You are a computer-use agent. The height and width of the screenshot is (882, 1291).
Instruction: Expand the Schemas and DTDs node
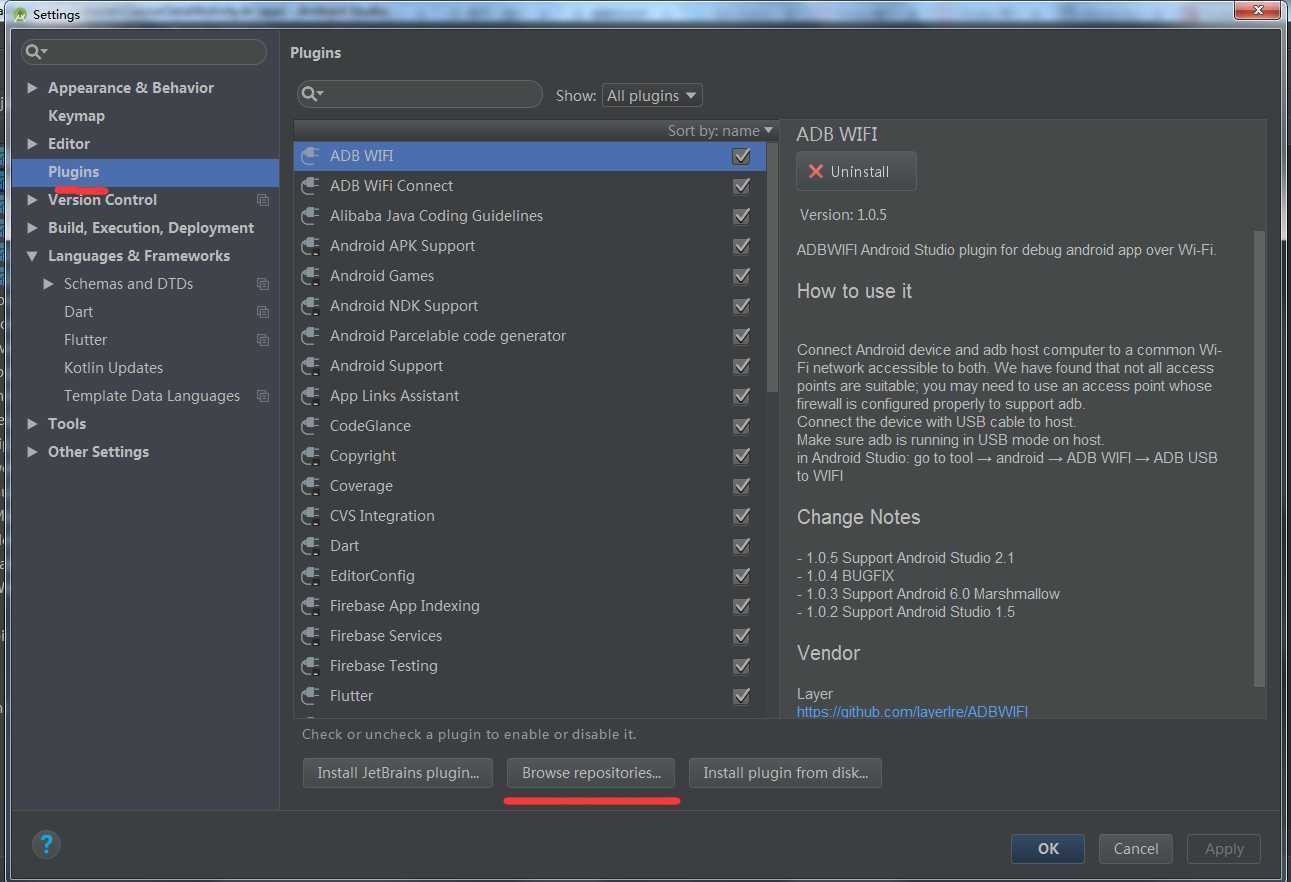49,284
